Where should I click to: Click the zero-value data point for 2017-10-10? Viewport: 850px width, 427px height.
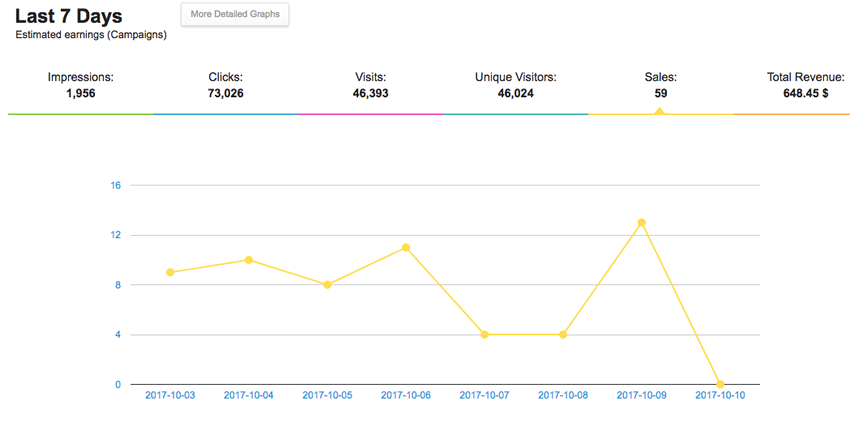pyautogui.click(x=720, y=384)
